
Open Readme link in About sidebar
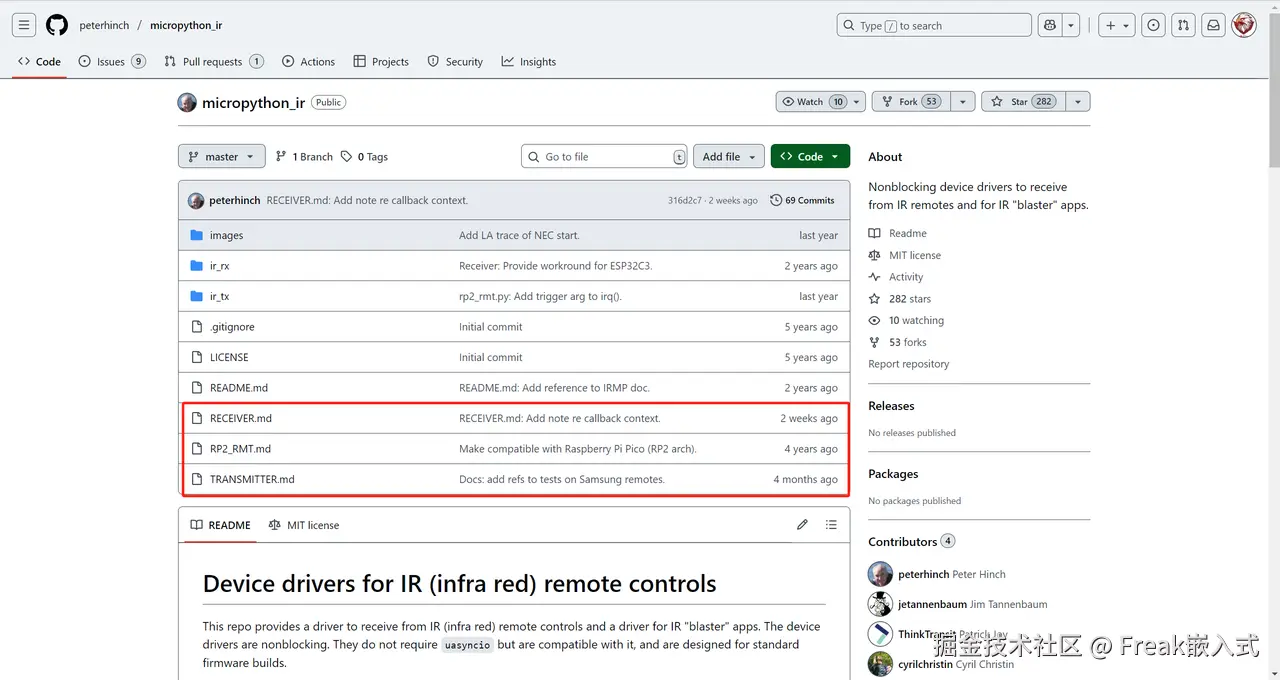pos(898,233)
